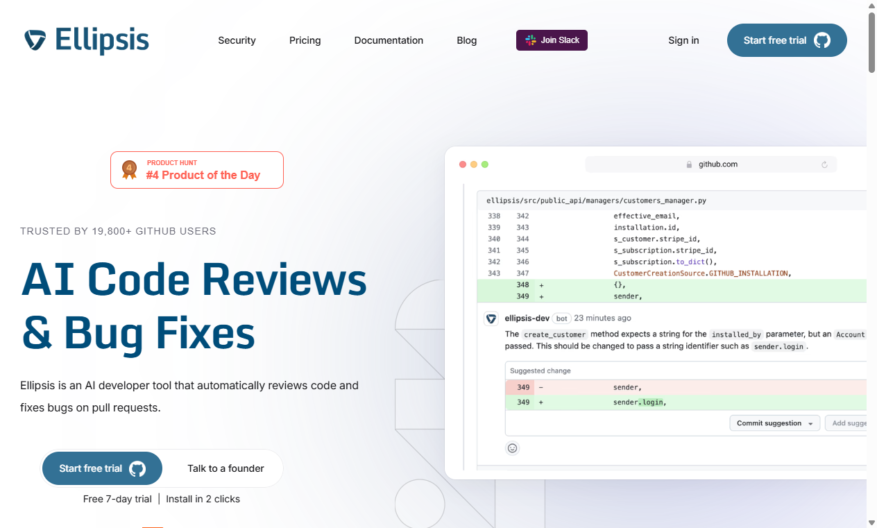The height and width of the screenshot is (528, 877).
Task: Click the AI Code Reviews headline
Action: [194, 279]
